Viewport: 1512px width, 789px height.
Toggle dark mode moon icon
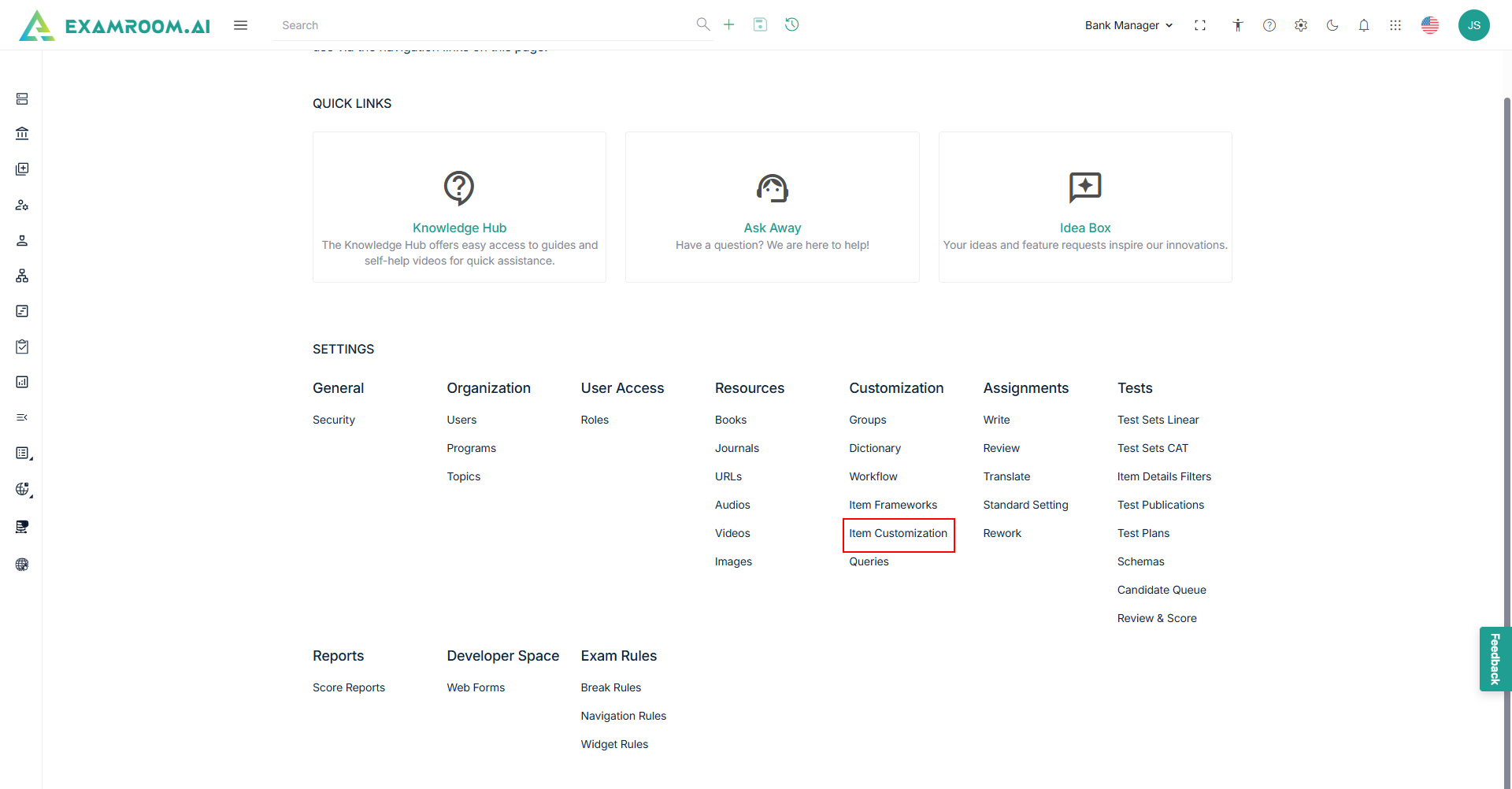tap(1332, 25)
